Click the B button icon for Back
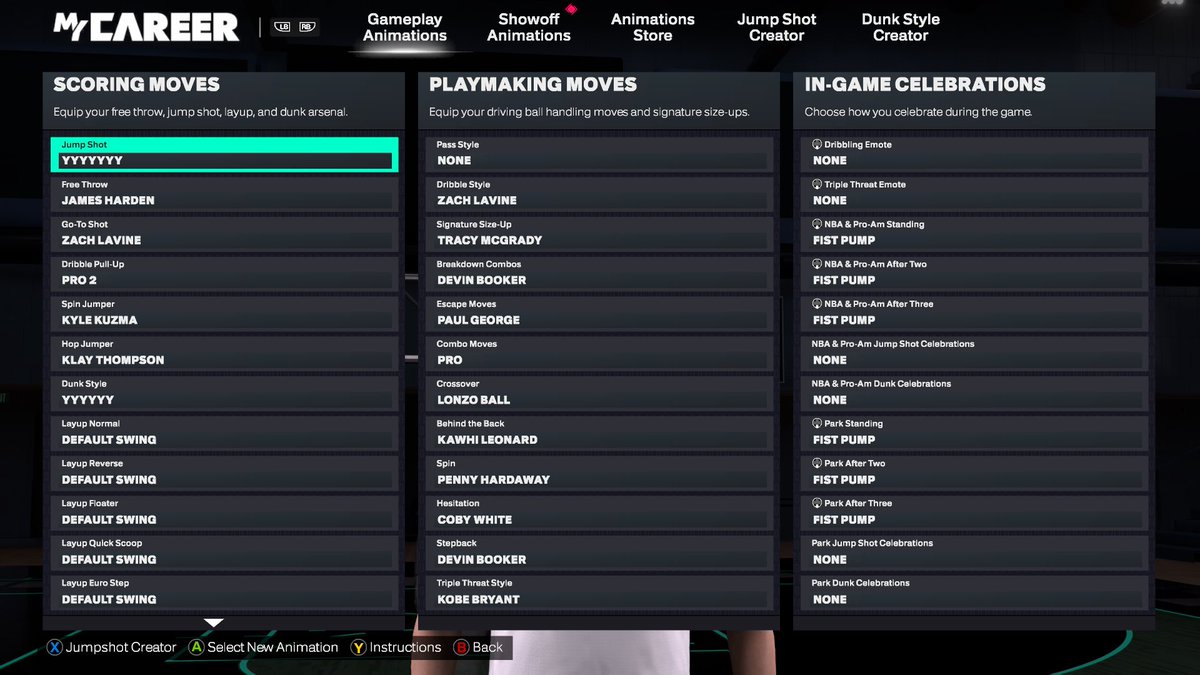 point(461,647)
